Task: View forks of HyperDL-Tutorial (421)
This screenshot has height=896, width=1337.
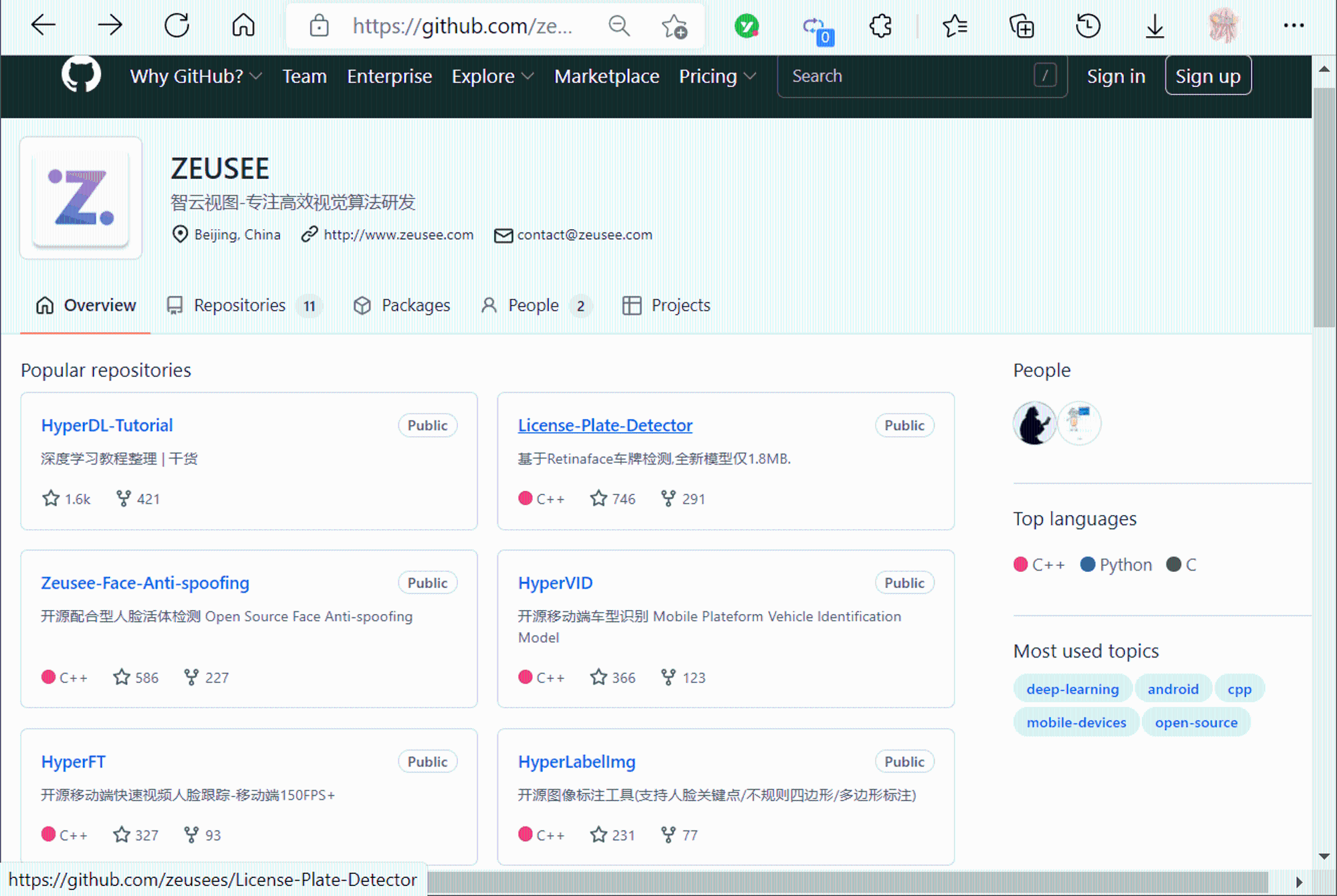Action: pos(138,498)
